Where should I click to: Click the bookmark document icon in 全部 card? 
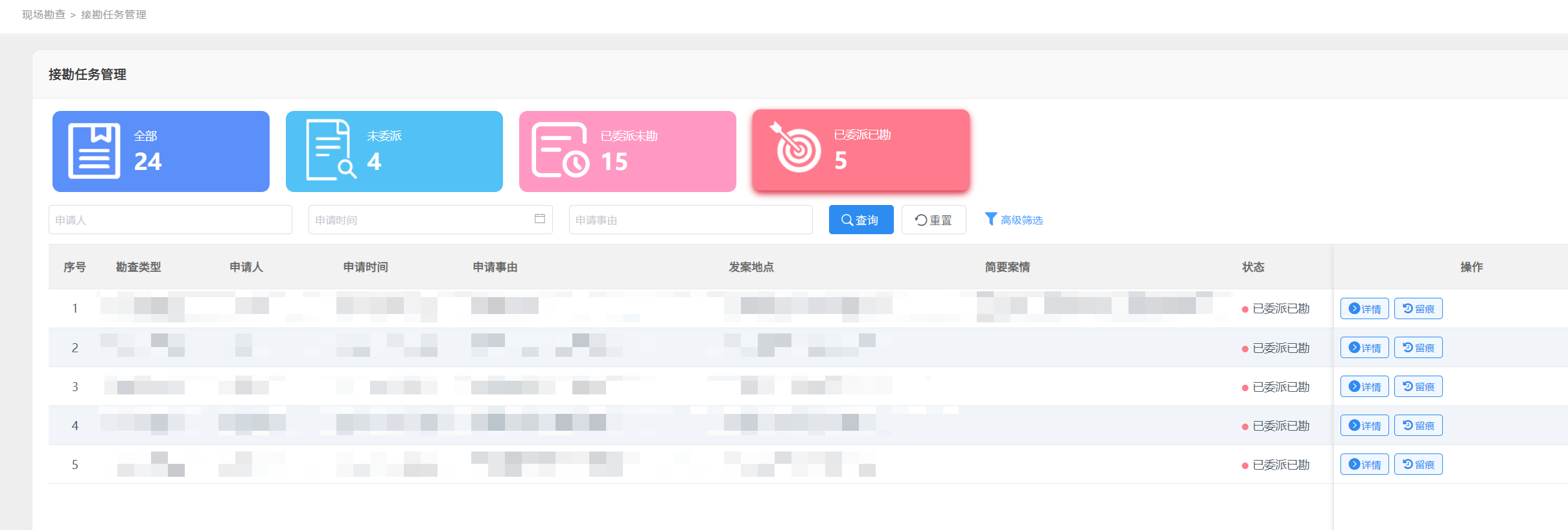(x=95, y=151)
